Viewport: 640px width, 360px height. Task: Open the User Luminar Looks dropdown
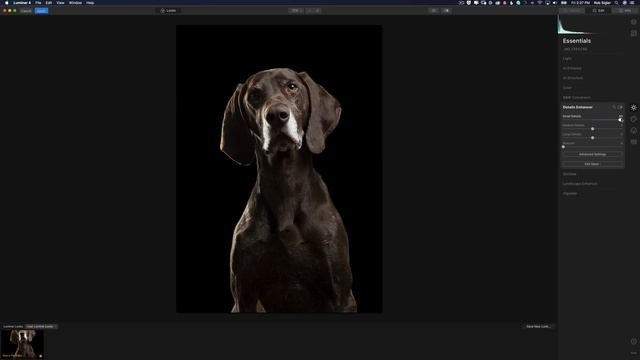coord(41,327)
